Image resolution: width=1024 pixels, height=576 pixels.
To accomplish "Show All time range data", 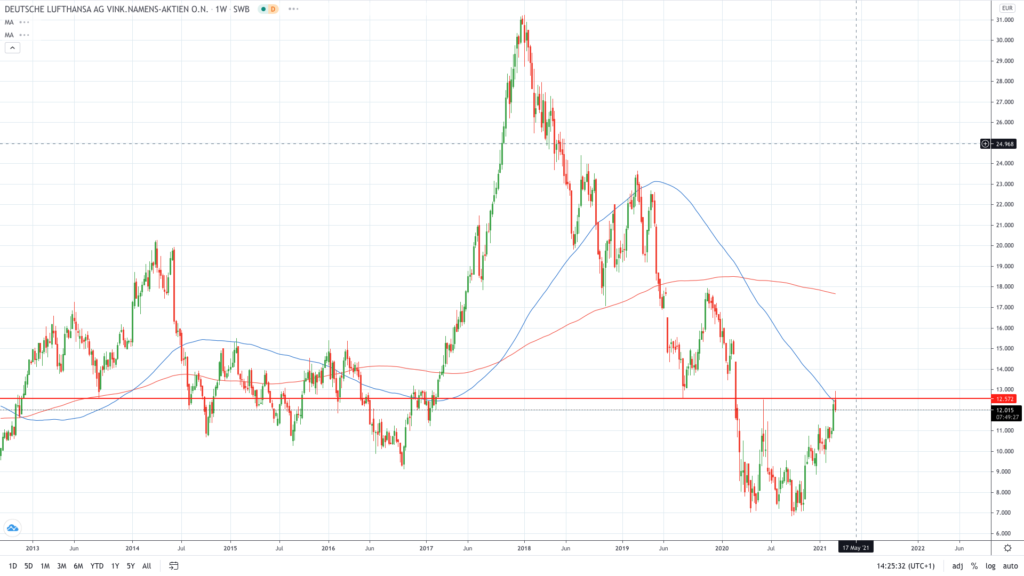I will click(x=147, y=565).
